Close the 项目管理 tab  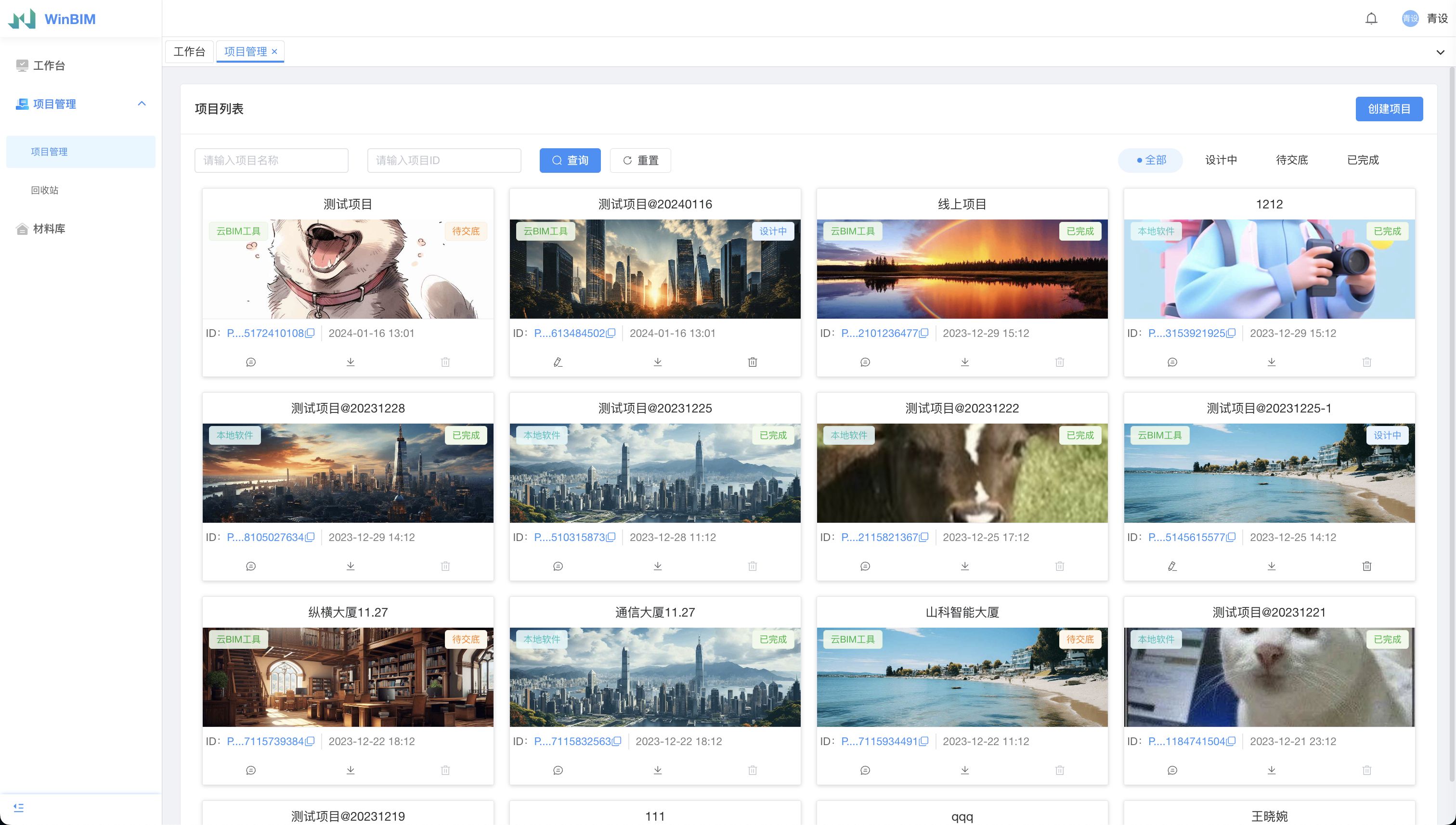click(x=274, y=52)
